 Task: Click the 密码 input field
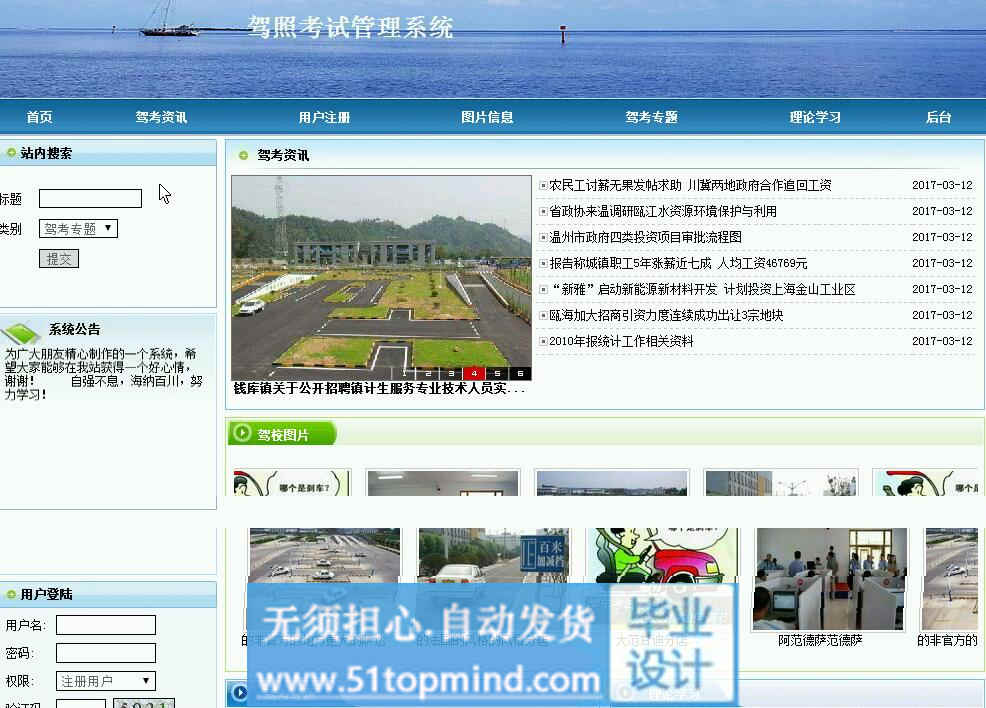pos(106,653)
